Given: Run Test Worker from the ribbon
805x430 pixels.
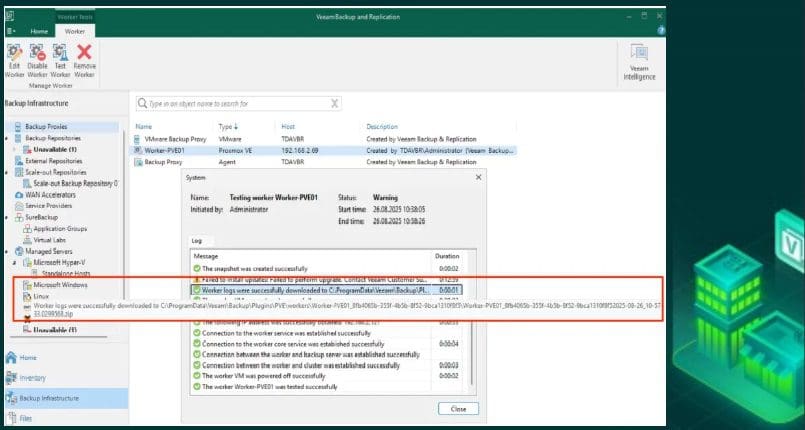Looking at the screenshot, I should [60, 60].
